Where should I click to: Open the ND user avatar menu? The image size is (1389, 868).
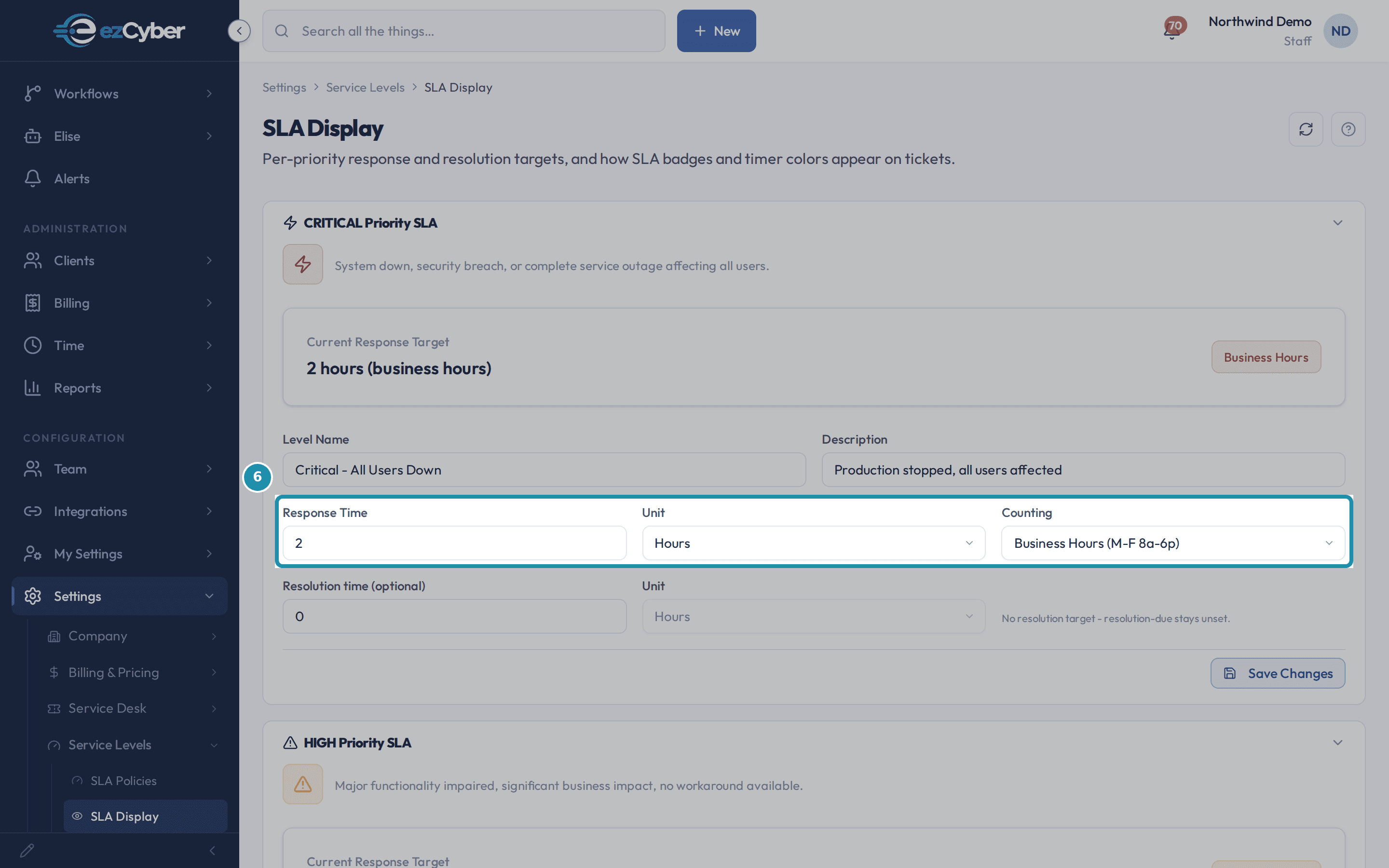[x=1340, y=31]
